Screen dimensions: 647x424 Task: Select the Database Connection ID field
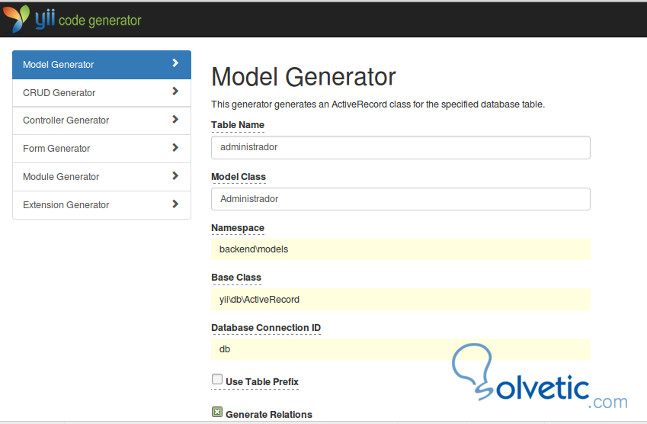pyautogui.click(x=400, y=349)
